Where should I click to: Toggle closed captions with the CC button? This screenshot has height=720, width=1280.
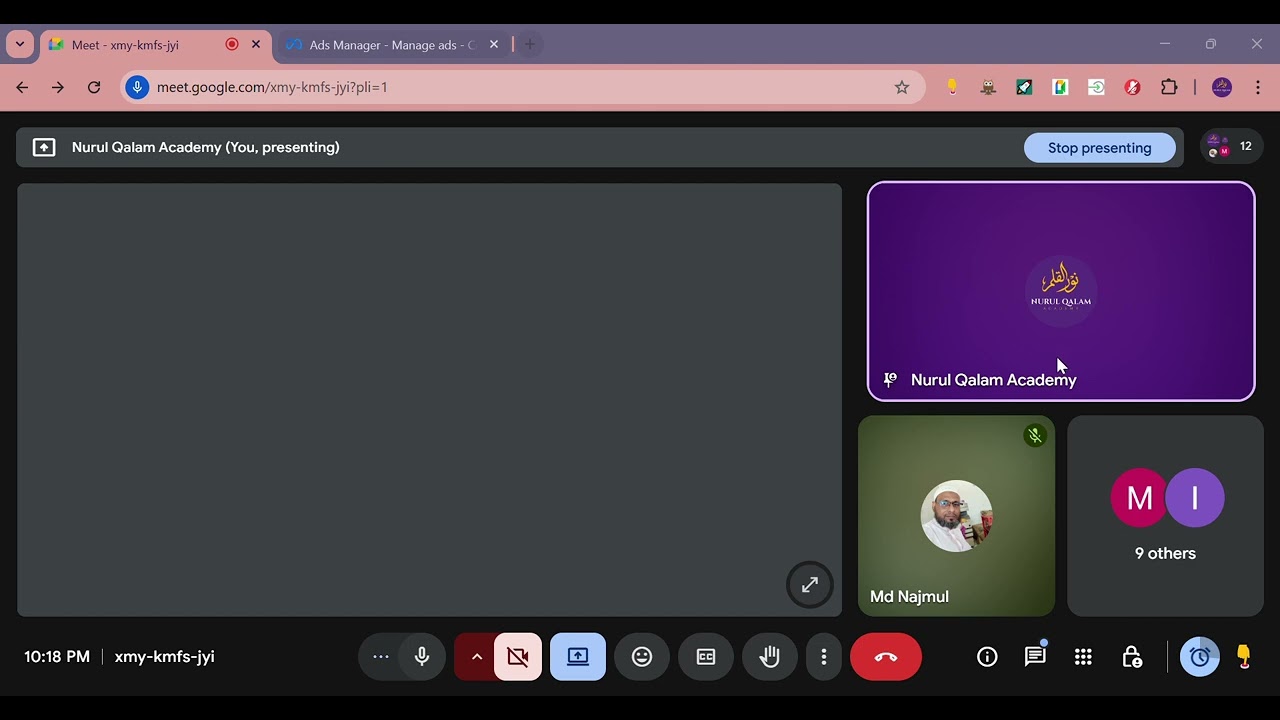[x=706, y=657]
